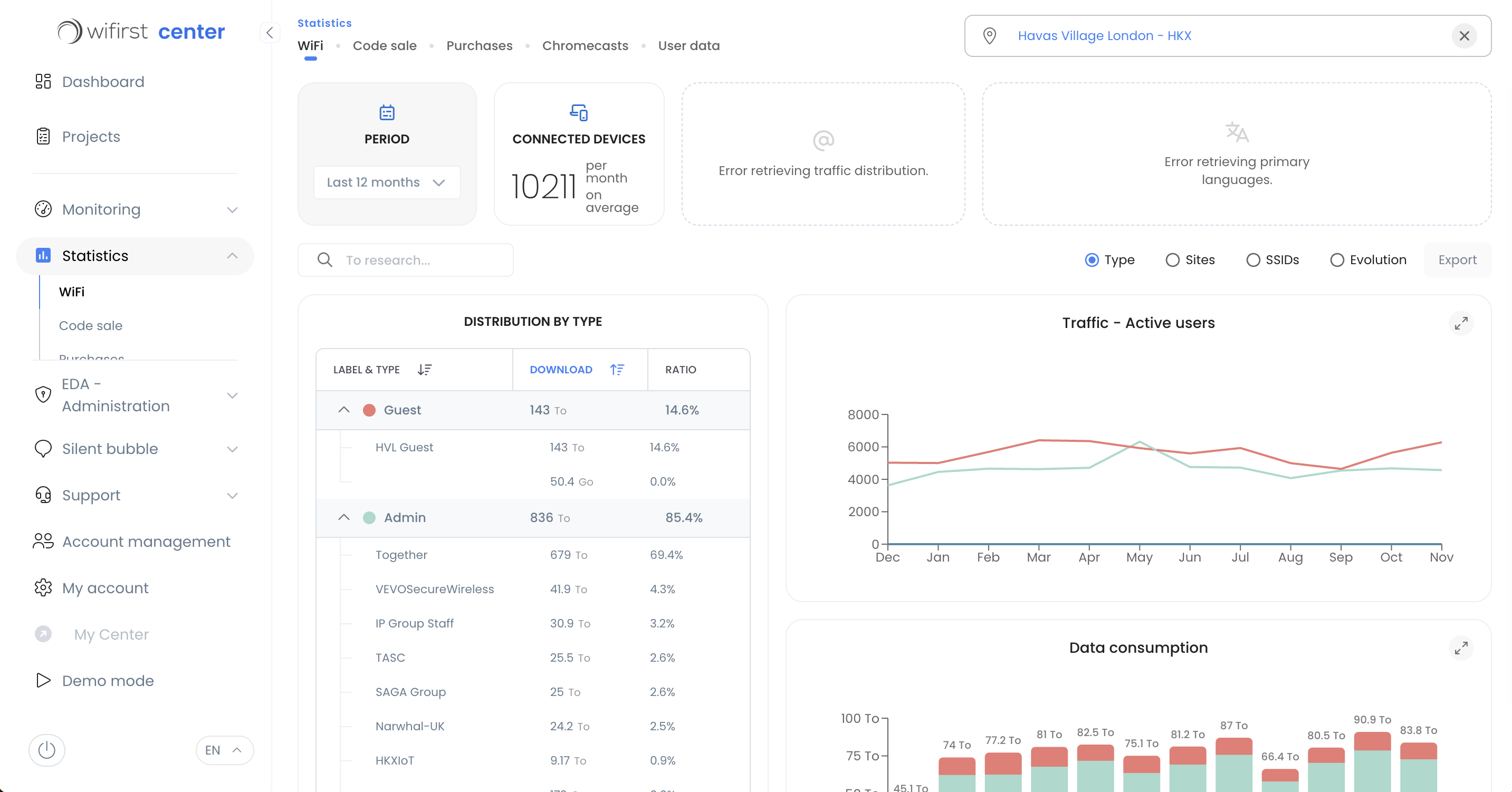This screenshot has height=792, width=1512.
Task: Switch to the Chromecasts tab
Action: (585, 46)
